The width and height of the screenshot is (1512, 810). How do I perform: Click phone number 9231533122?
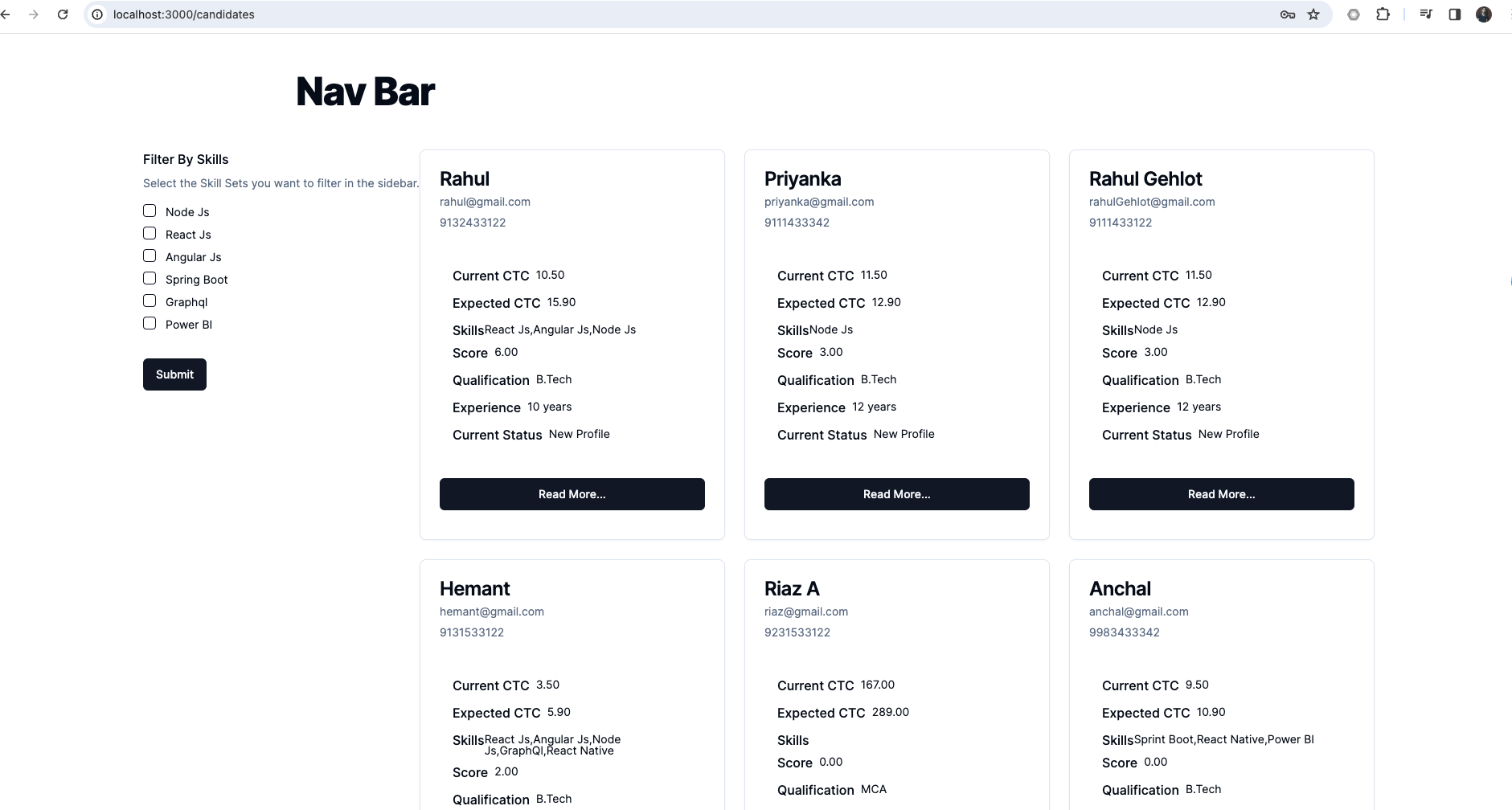coord(797,632)
